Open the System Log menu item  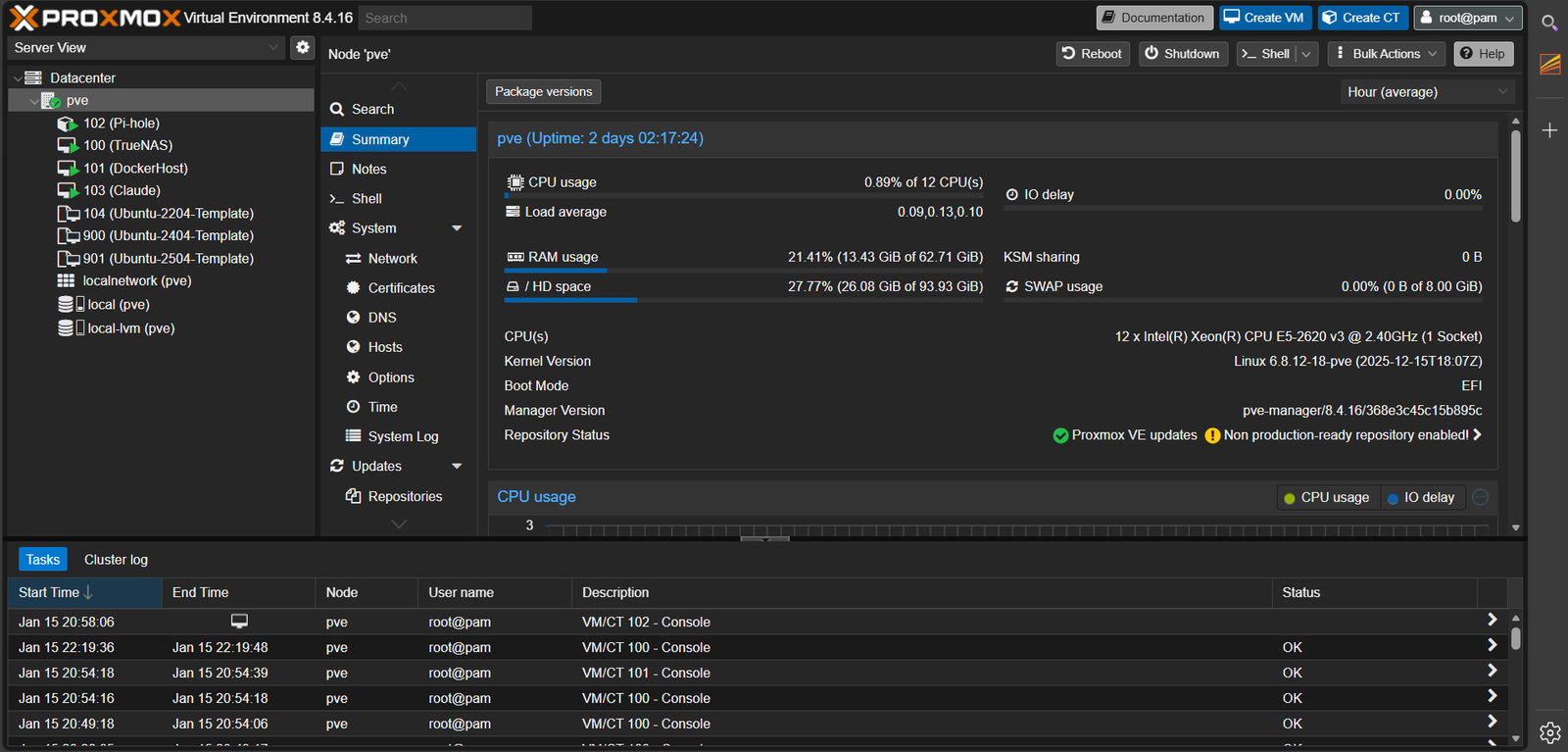[x=399, y=437]
